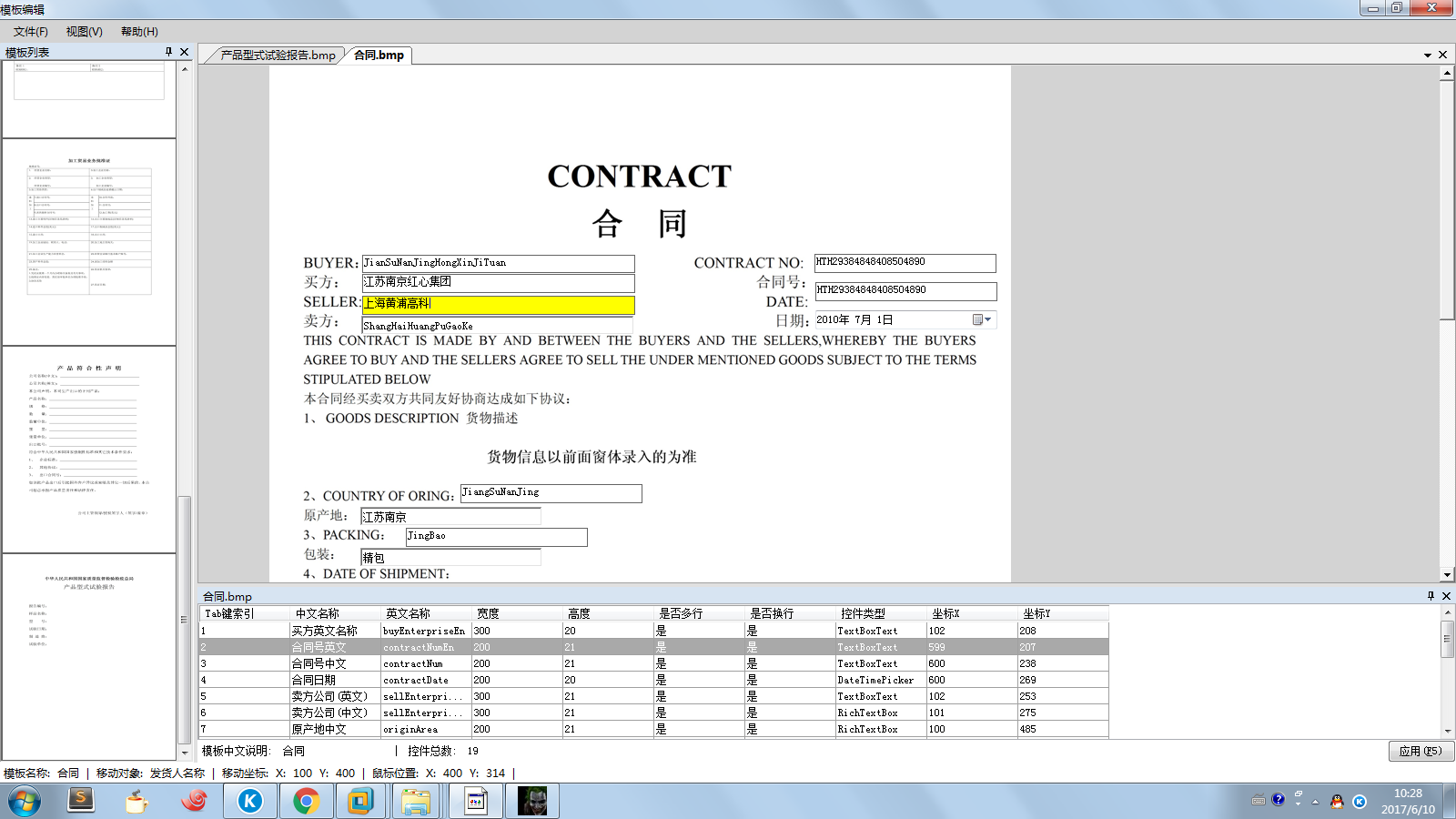Select table row 卖方公司 (英文)

pyautogui.click(x=653, y=696)
